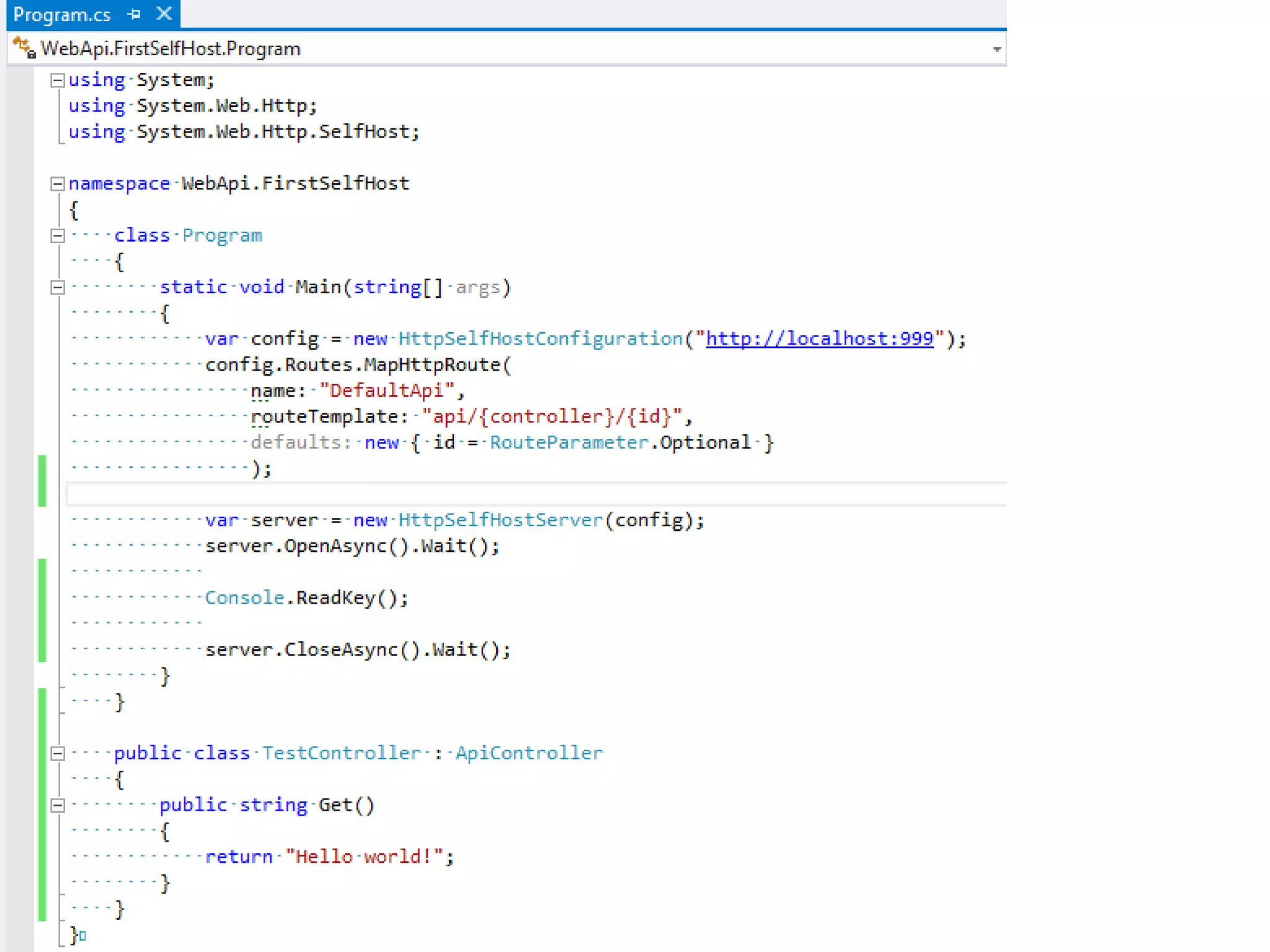Click the RouteParameter identifier
The height and width of the screenshot is (952, 1270).
tap(569, 442)
